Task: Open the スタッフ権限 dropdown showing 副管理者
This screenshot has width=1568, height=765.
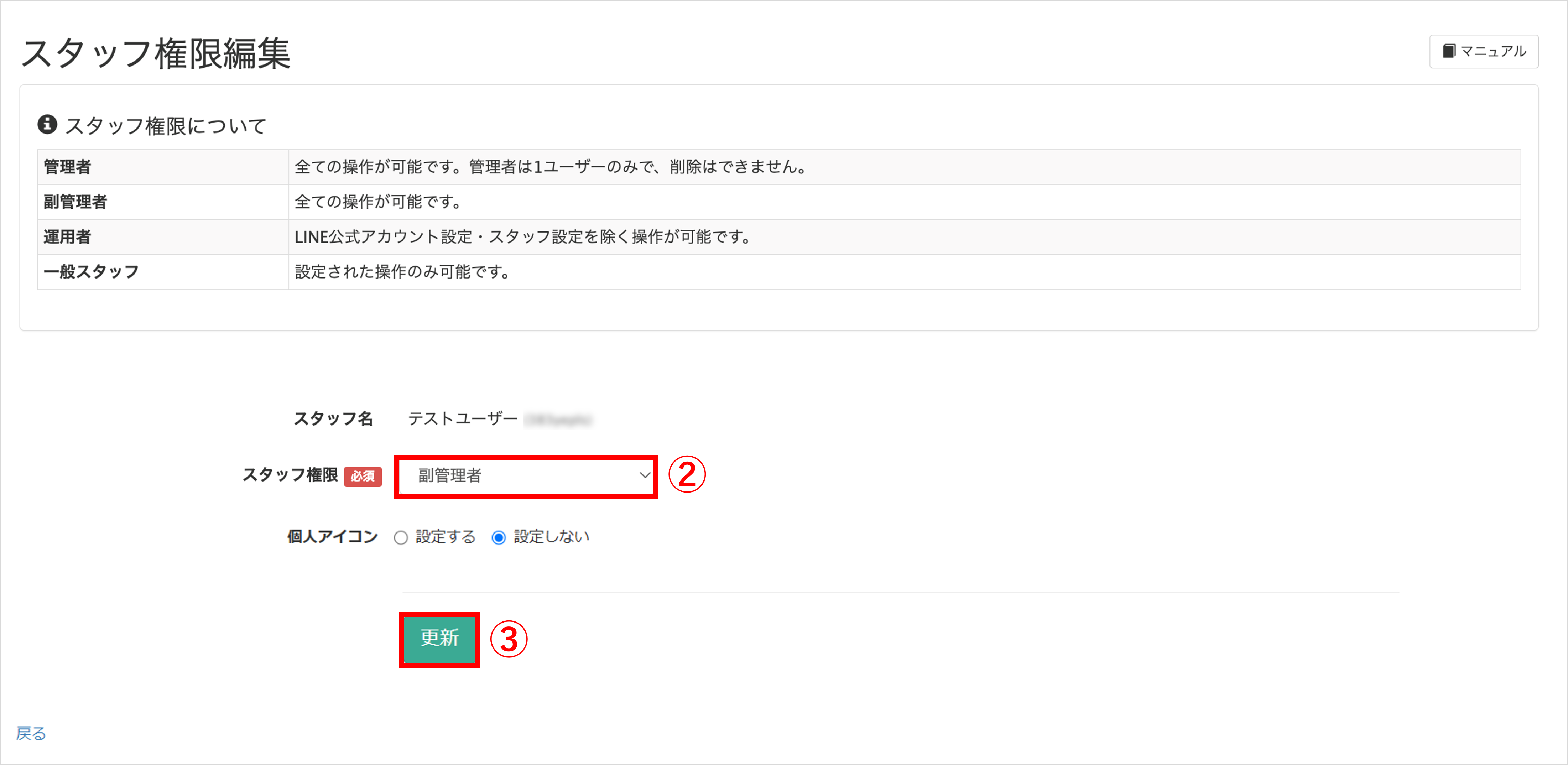Action: pos(526,476)
